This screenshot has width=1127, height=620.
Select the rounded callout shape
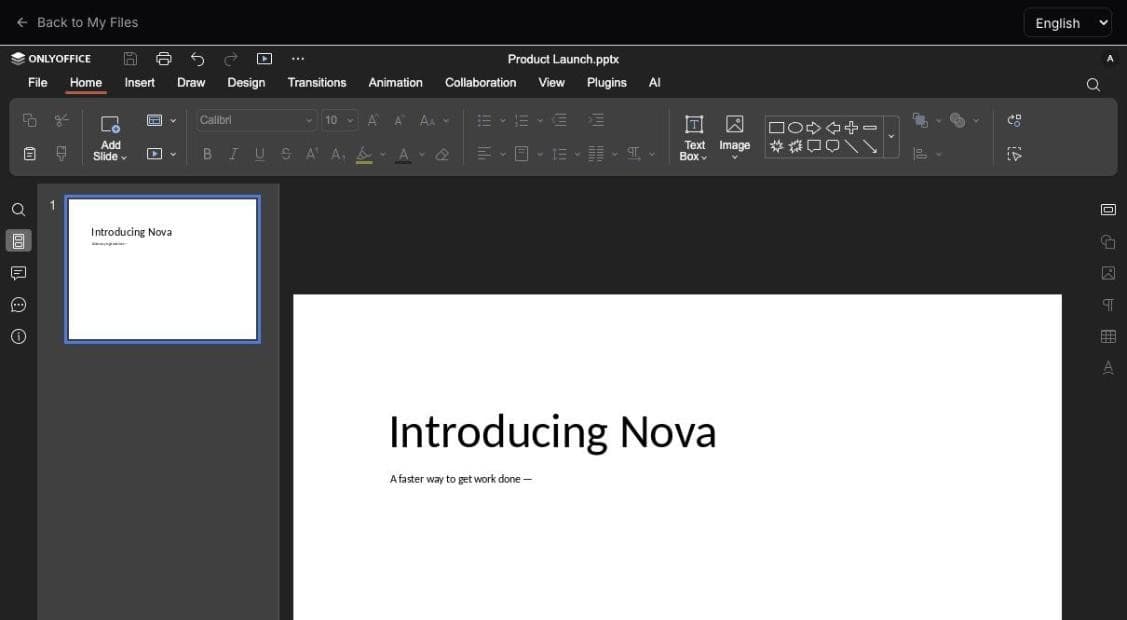click(x=832, y=147)
